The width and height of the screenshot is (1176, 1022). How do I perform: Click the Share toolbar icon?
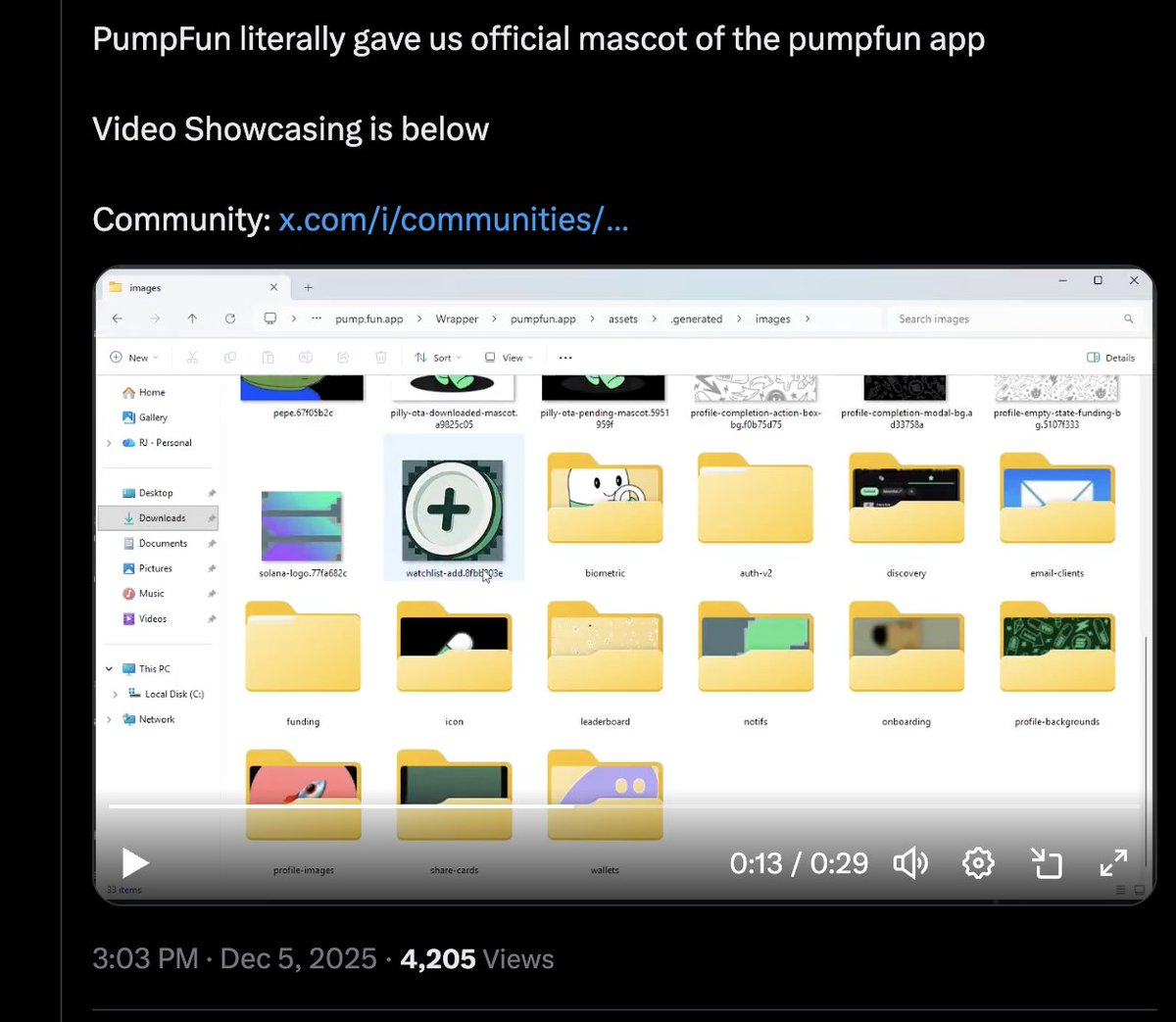click(343, 358)
